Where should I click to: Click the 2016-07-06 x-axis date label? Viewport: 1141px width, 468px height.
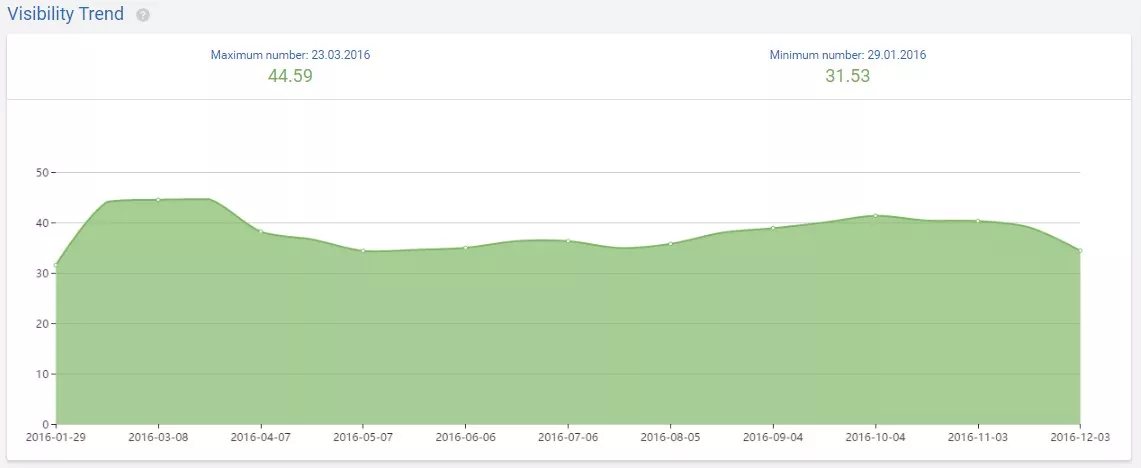point(568,437)
